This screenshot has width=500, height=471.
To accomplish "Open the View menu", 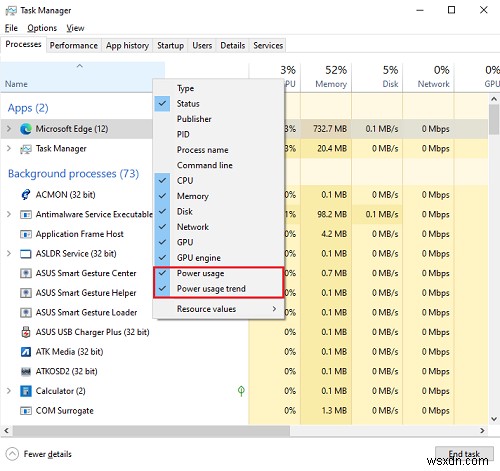I will pos(75,28).
